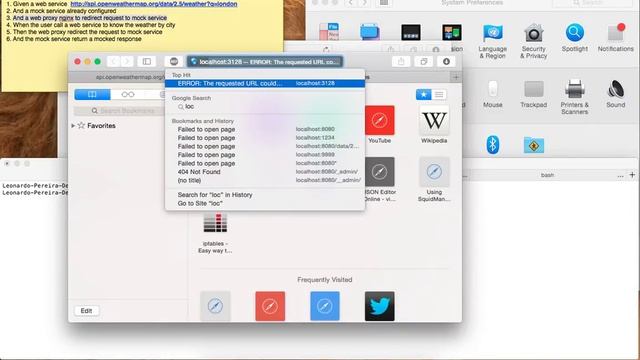Click Safari's sidebar toggle toolbar button
640x360 pixels.
[x=147, y=62]
